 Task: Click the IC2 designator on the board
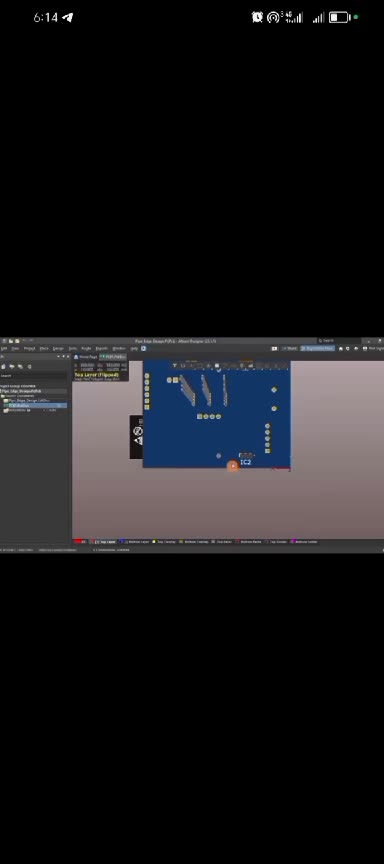click(246, 462)
